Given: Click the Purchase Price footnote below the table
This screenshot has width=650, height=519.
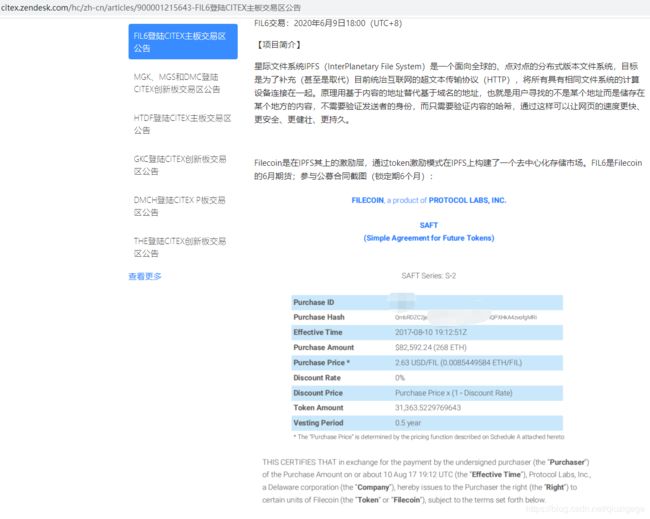Looking at the screenshot, I should pos(429,437).
